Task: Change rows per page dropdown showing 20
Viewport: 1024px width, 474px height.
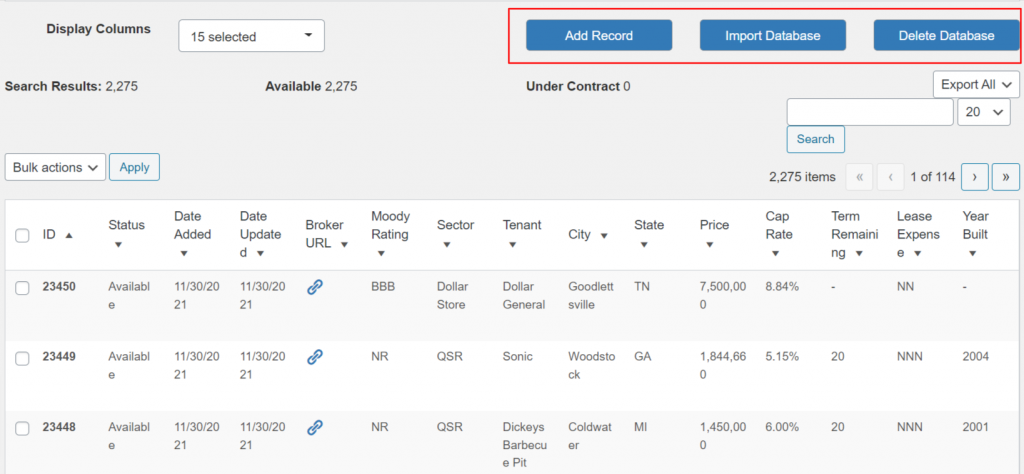Action: point(984,112)
